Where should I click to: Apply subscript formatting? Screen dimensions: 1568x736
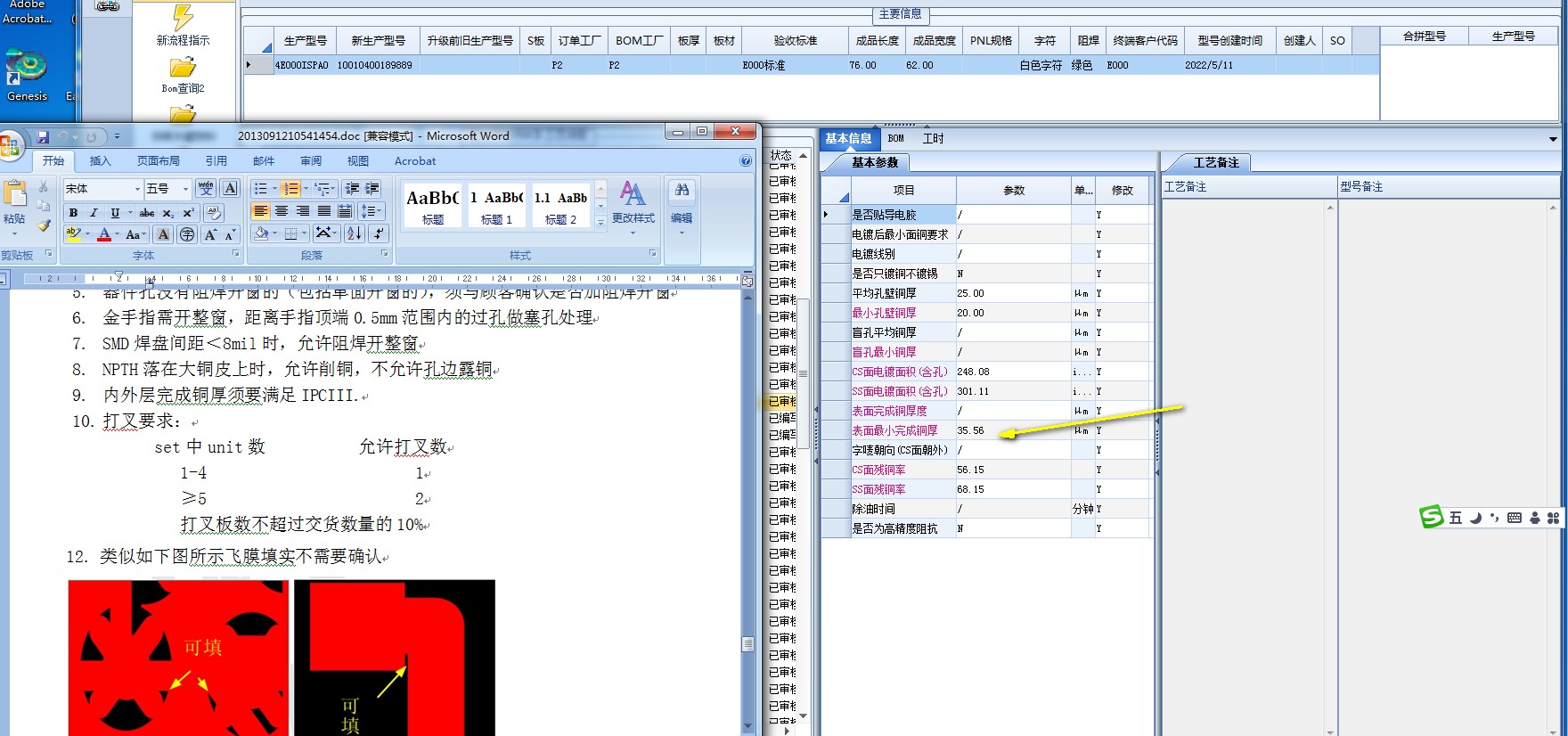[167, 213]
